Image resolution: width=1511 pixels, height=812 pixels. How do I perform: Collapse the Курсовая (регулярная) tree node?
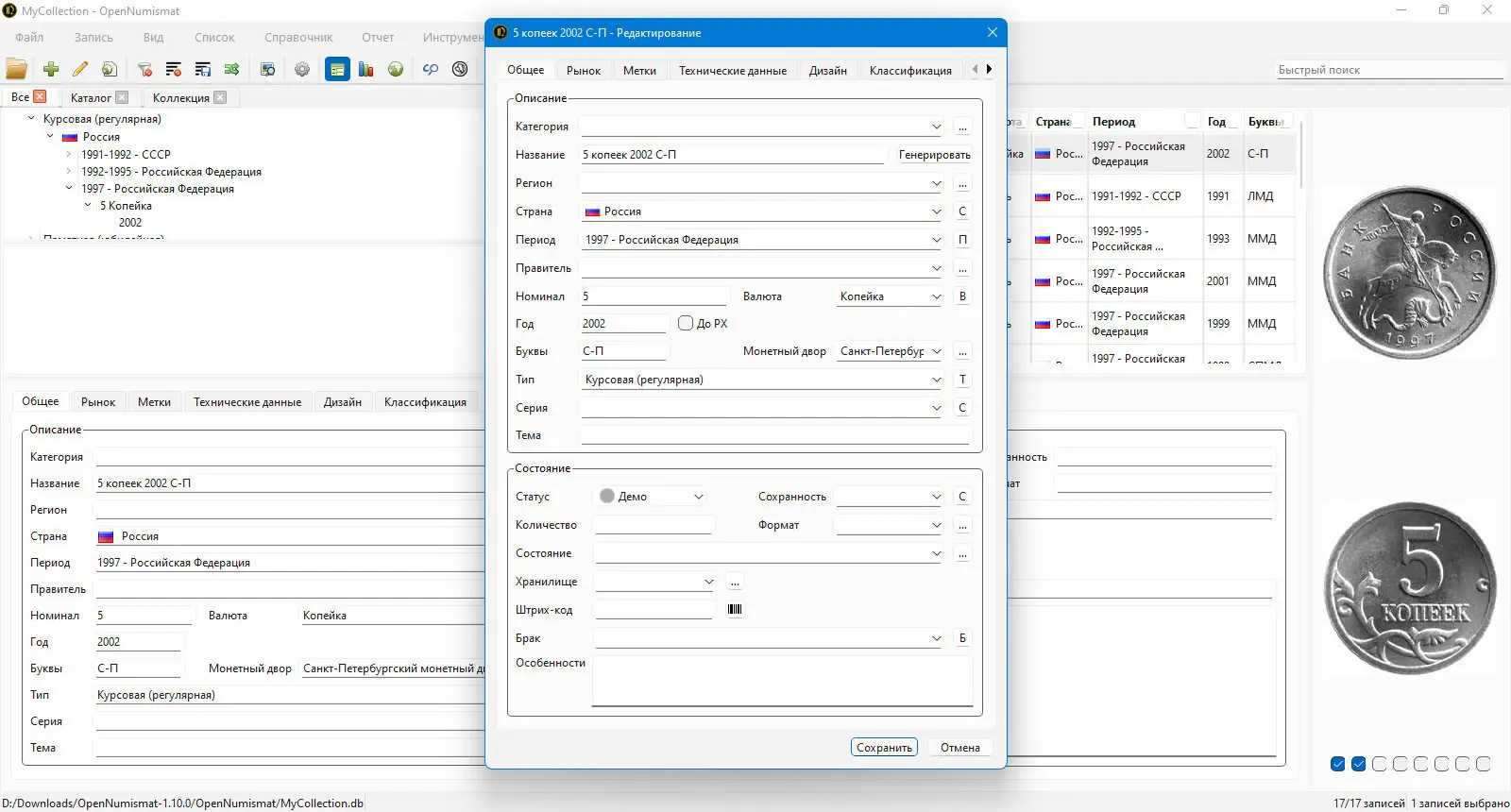tap(31, 119)
